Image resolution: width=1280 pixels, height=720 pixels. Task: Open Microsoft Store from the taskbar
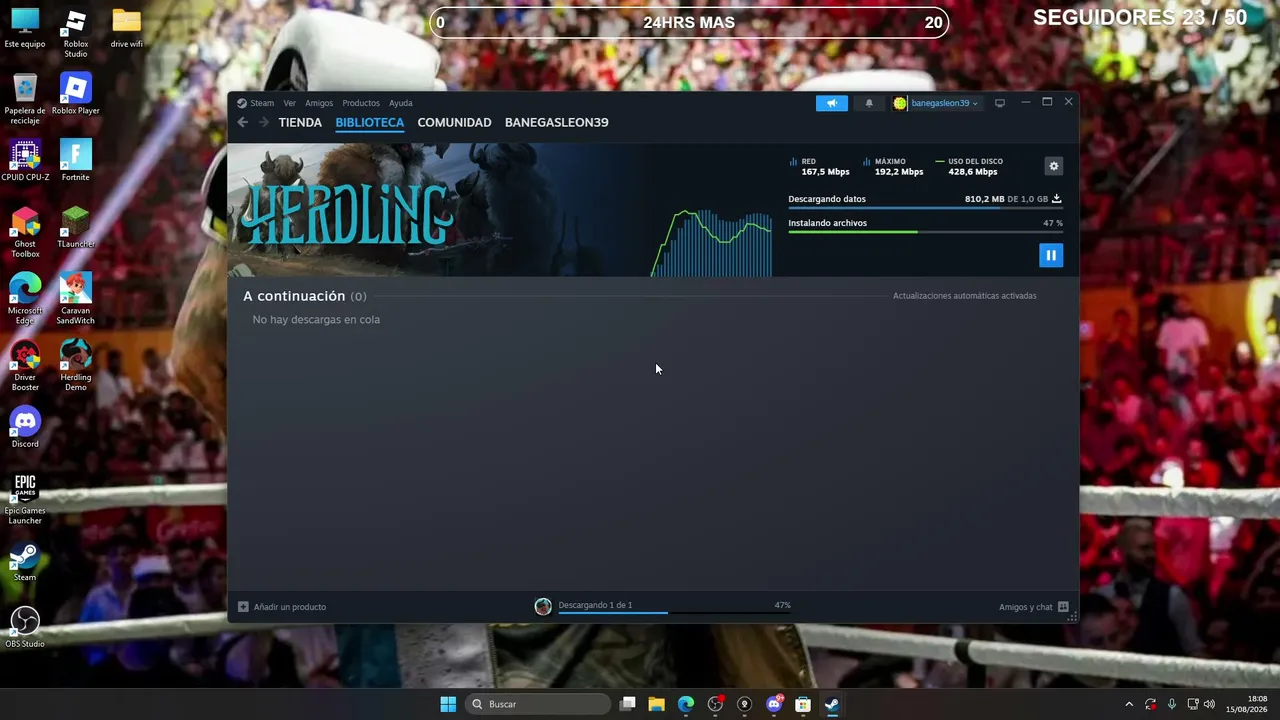pyautogui.click(x=802, y=704)
